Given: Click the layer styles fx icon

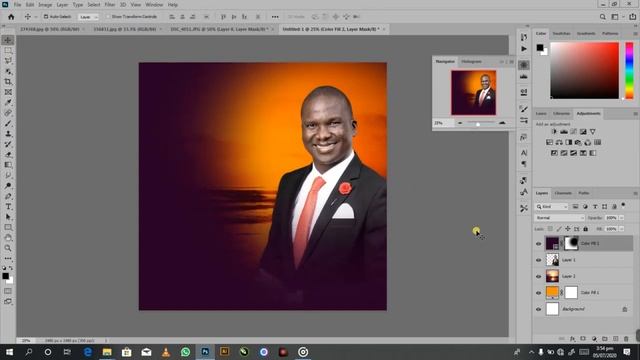Looking at the screenshot, I should pos(572,339).
